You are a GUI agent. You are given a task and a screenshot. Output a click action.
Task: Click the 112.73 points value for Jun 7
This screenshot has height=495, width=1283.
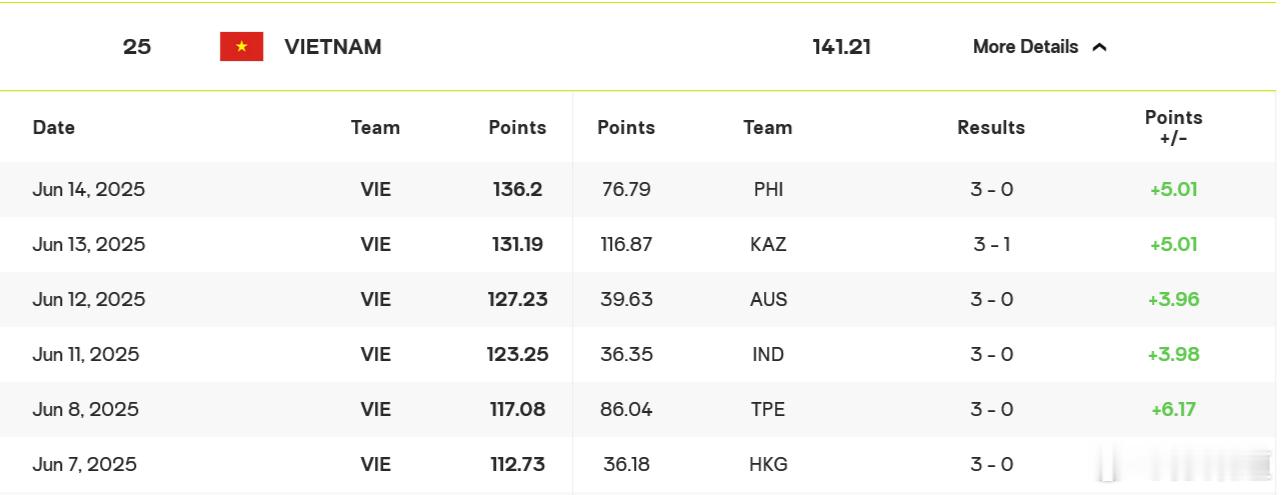[x=518, y=464]
